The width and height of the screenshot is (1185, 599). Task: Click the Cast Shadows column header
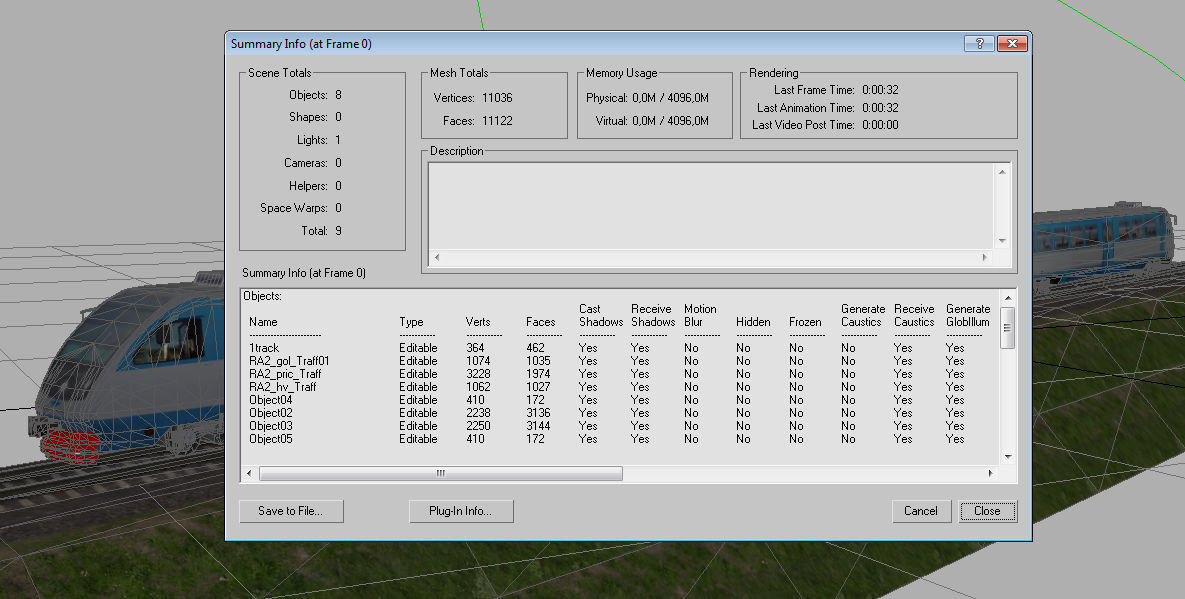(x=601, y=315)
